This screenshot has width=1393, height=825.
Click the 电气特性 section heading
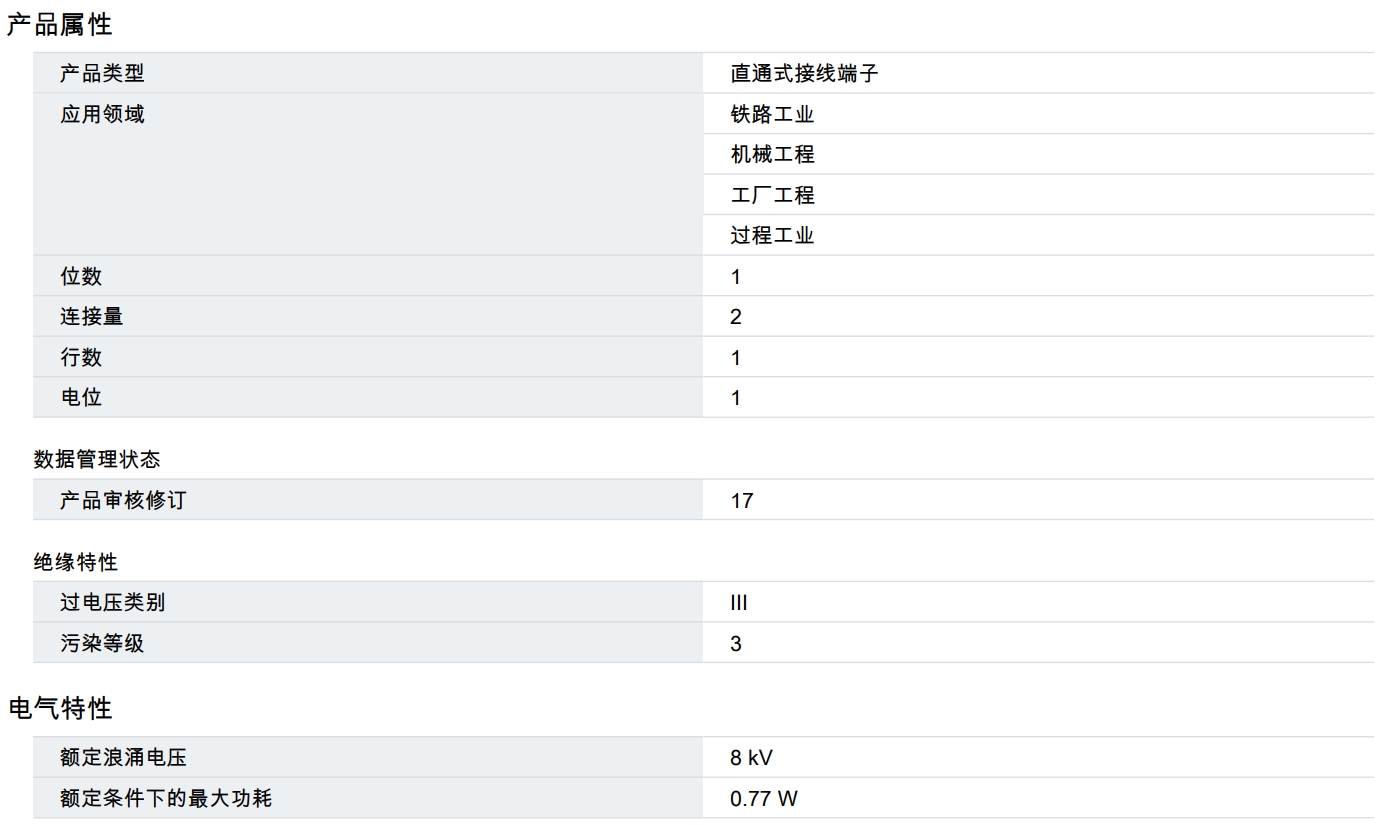tap(59, 708)
